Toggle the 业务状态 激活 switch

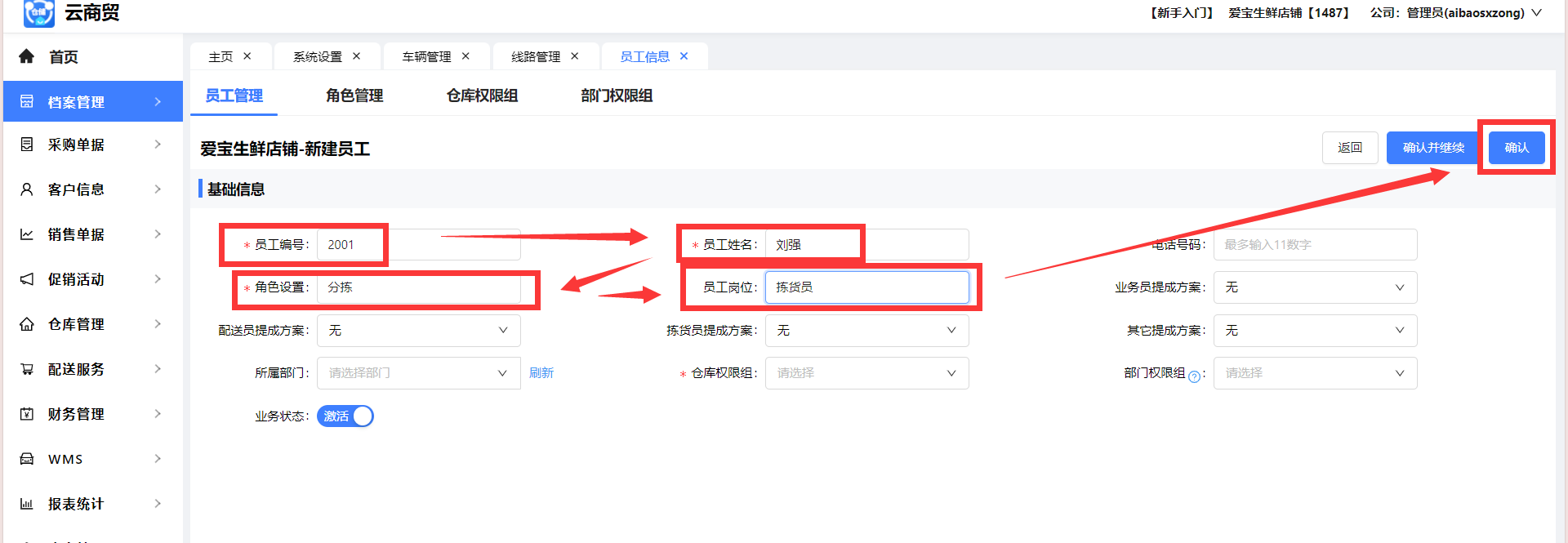click(345, 416)
